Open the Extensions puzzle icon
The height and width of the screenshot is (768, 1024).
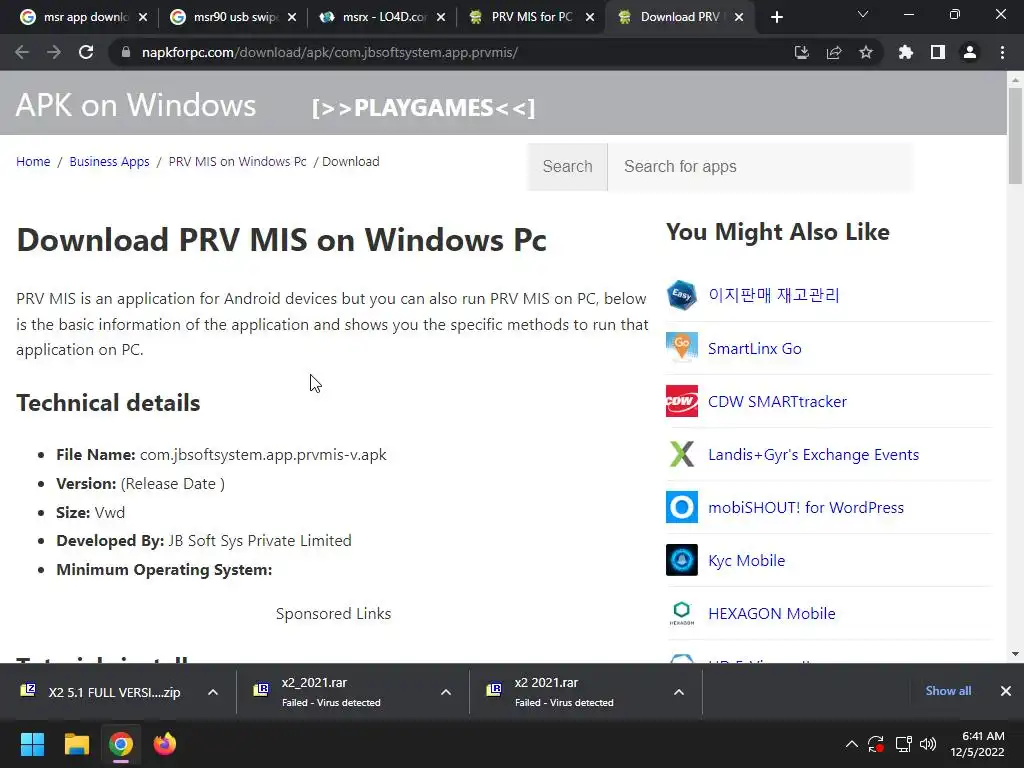point(906,52)
